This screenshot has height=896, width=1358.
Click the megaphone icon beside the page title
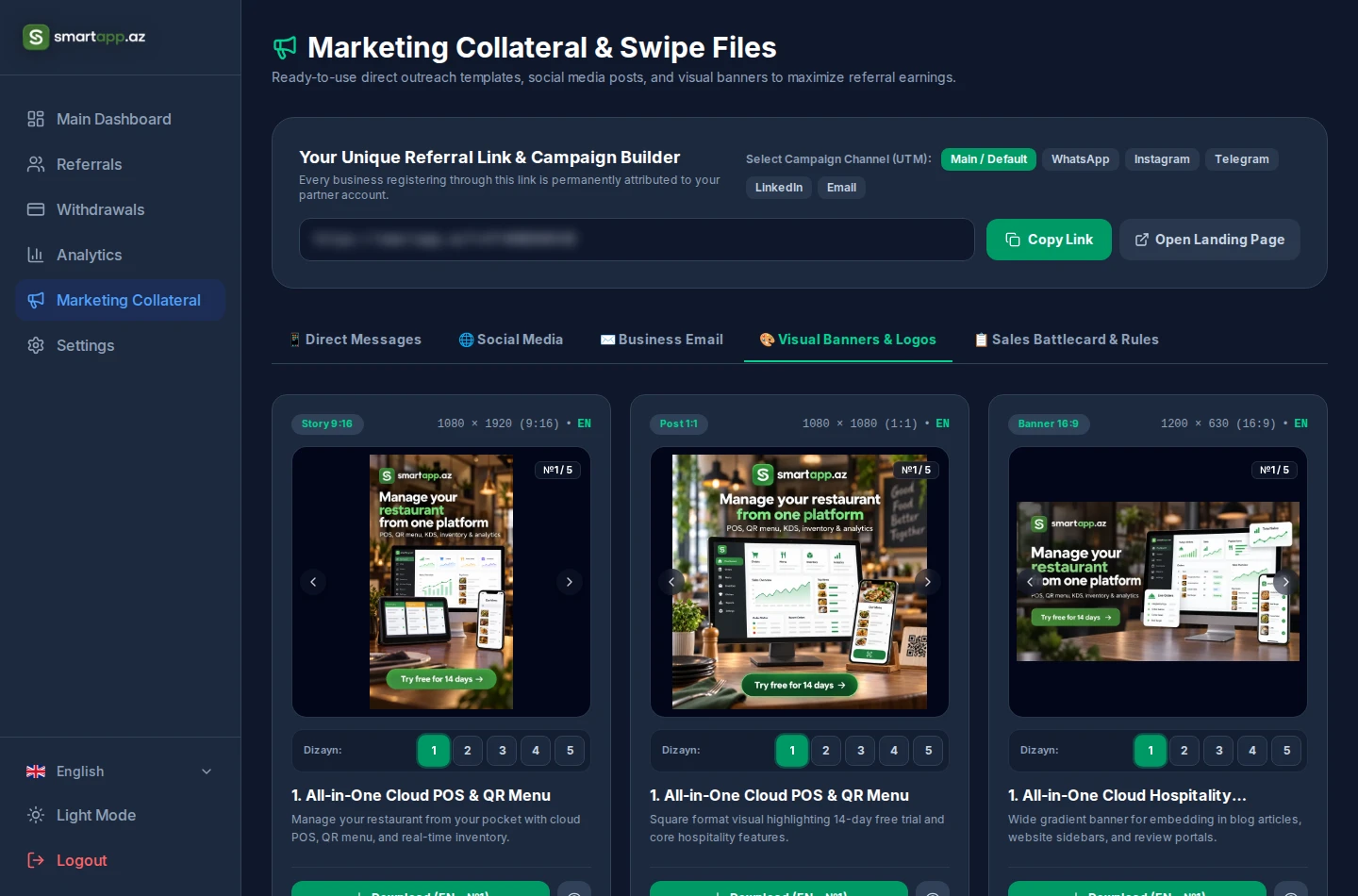pos(285,47)
